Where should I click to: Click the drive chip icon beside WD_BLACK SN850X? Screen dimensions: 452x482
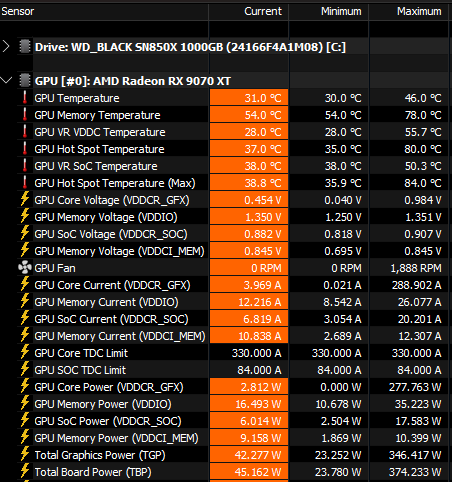25,46
